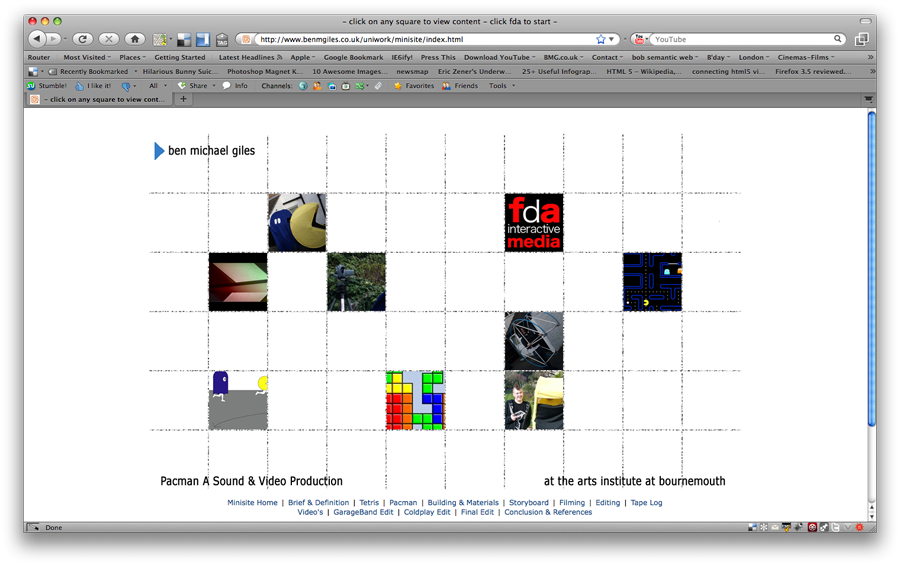Open StumbleUpon Friends
This screenshot has width=900, height=565.
(x=460, y=86)
